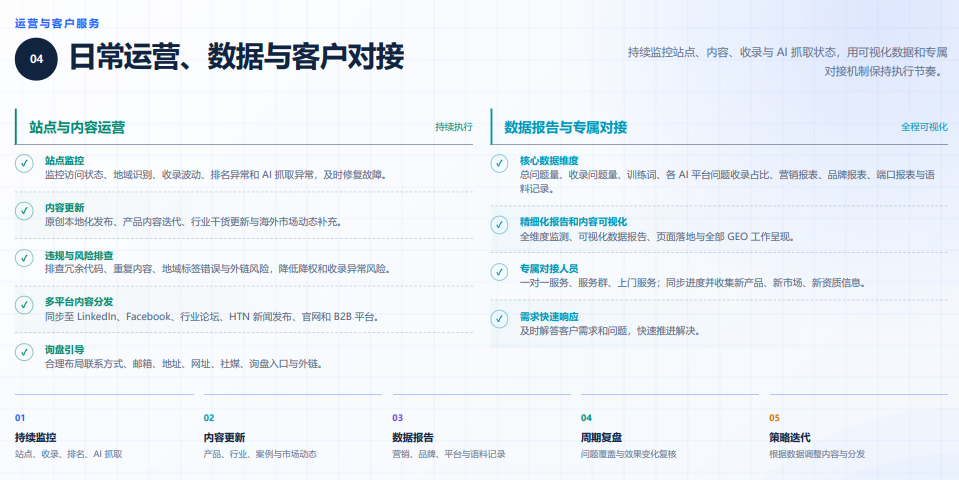Click the description starting 一对一服务
This screenshot has width=959, height=480.
[693, 283]
